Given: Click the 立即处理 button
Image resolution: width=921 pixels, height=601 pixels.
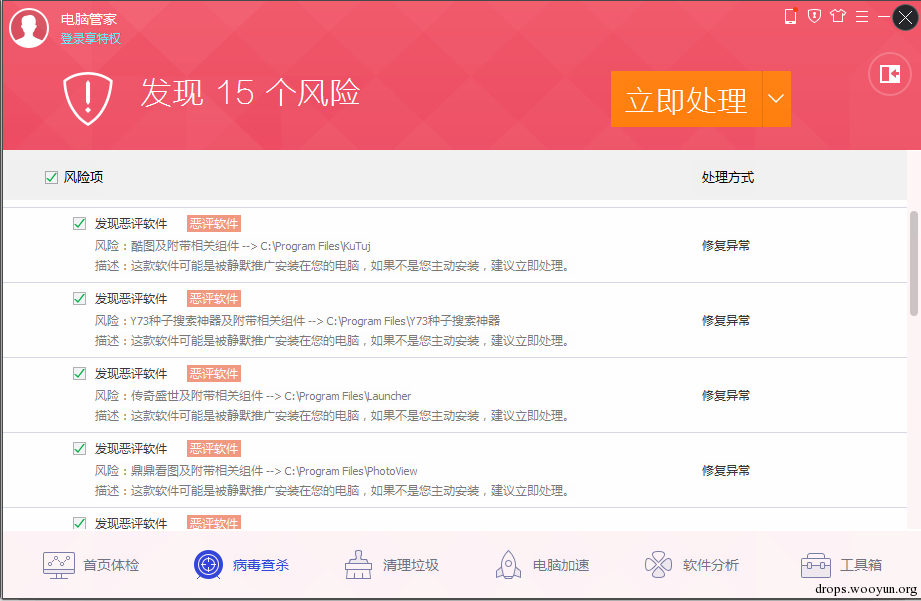Looking at the screenshot, I should 686,99.
